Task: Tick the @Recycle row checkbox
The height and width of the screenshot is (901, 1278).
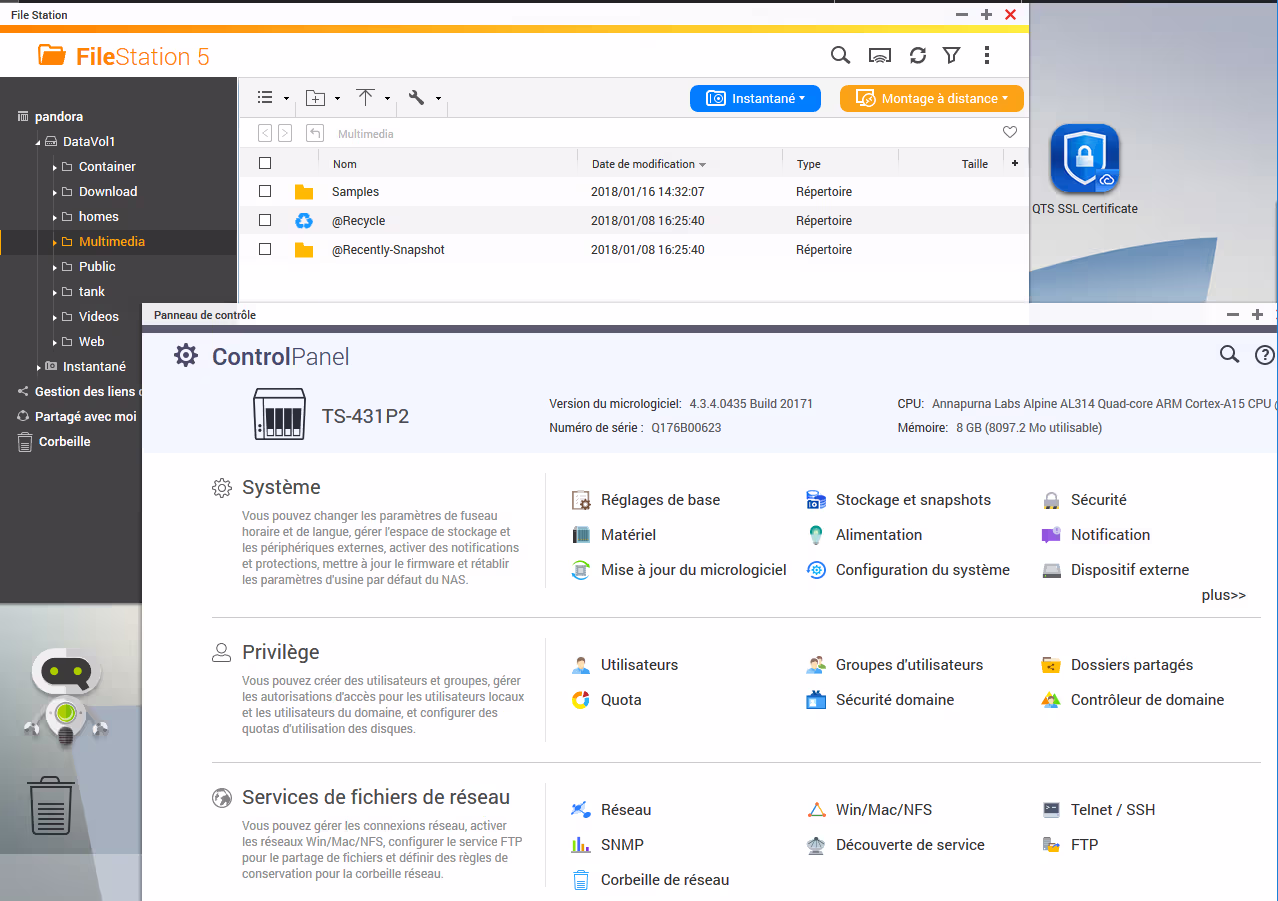Action: [265, 220]
